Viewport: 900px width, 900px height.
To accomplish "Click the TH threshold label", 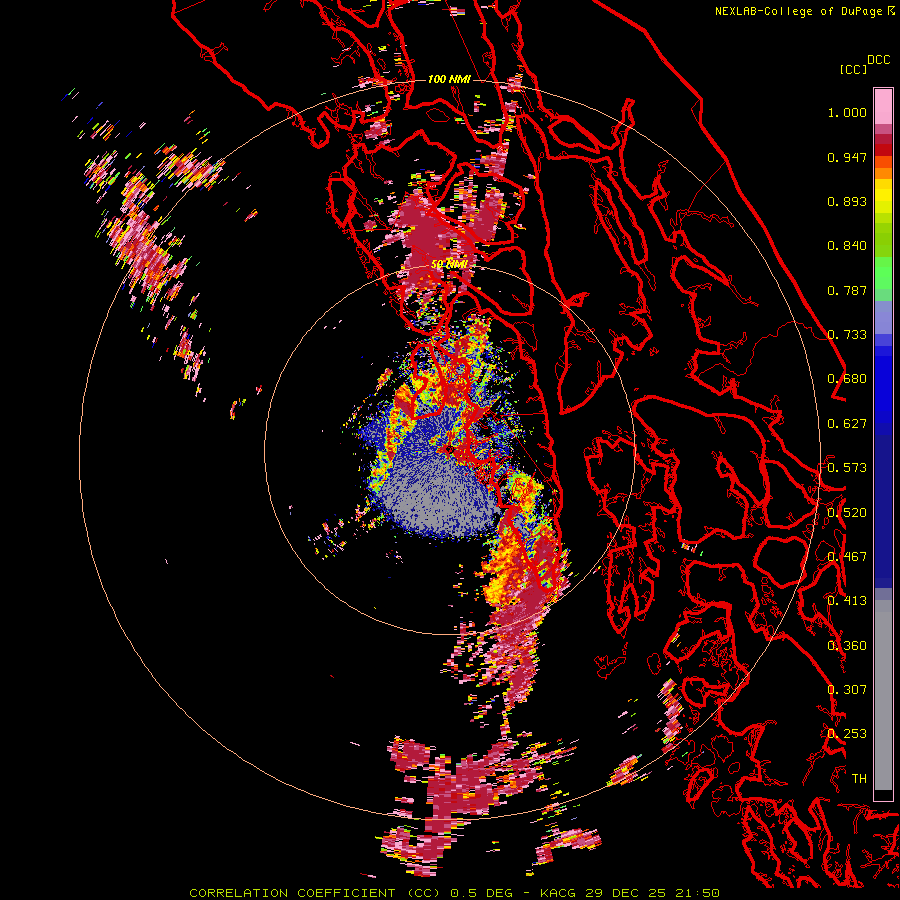I will click(859, 779).
